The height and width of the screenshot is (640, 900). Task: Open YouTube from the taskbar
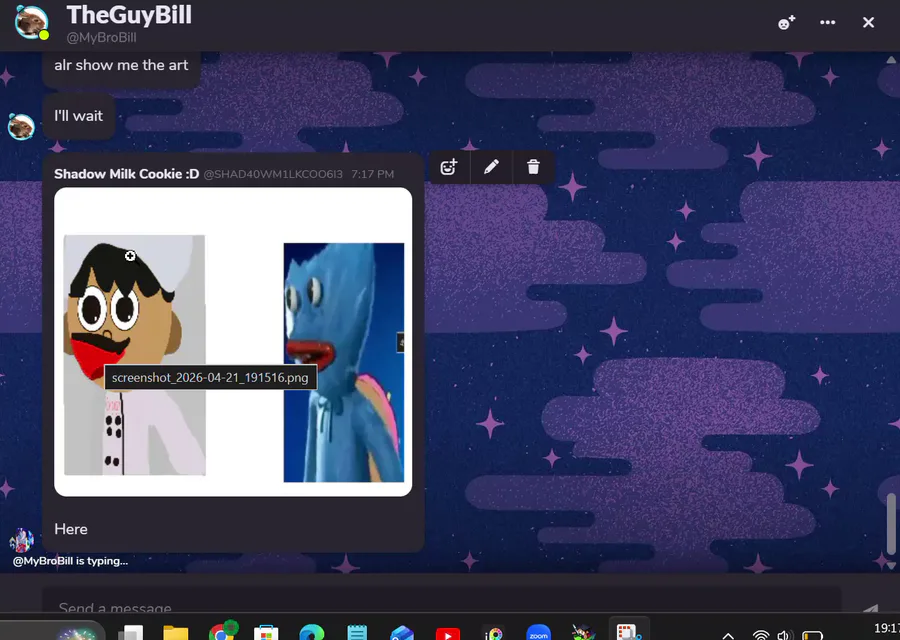pos(448,634)
